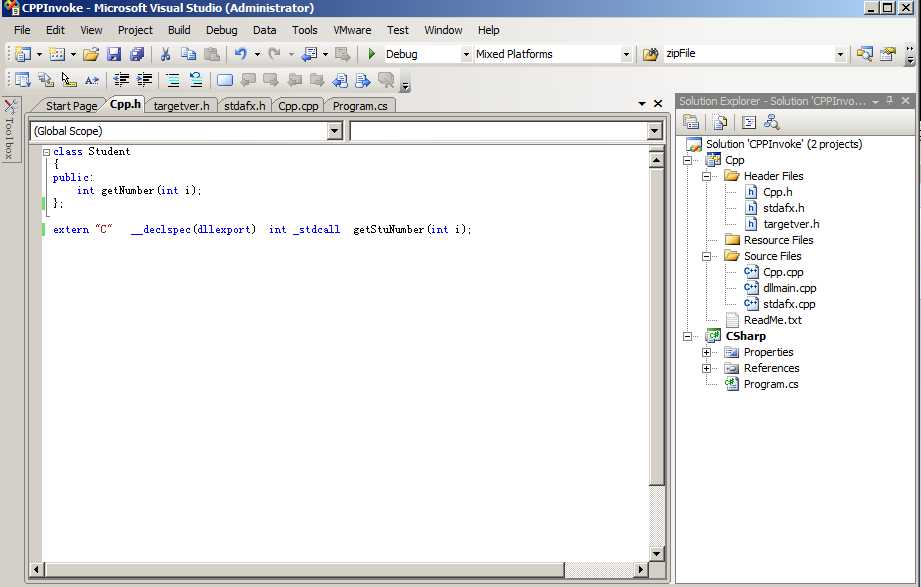Open the File menu
Viewport: 921px width, 587px height.
22,30
